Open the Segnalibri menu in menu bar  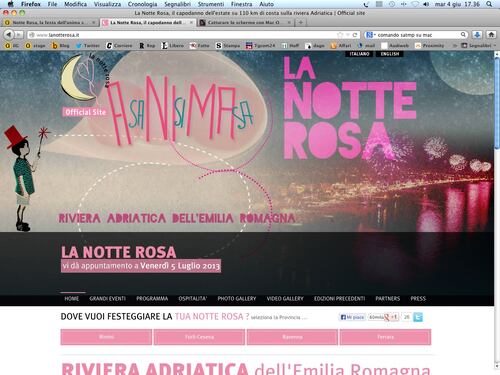pos(177,4)
